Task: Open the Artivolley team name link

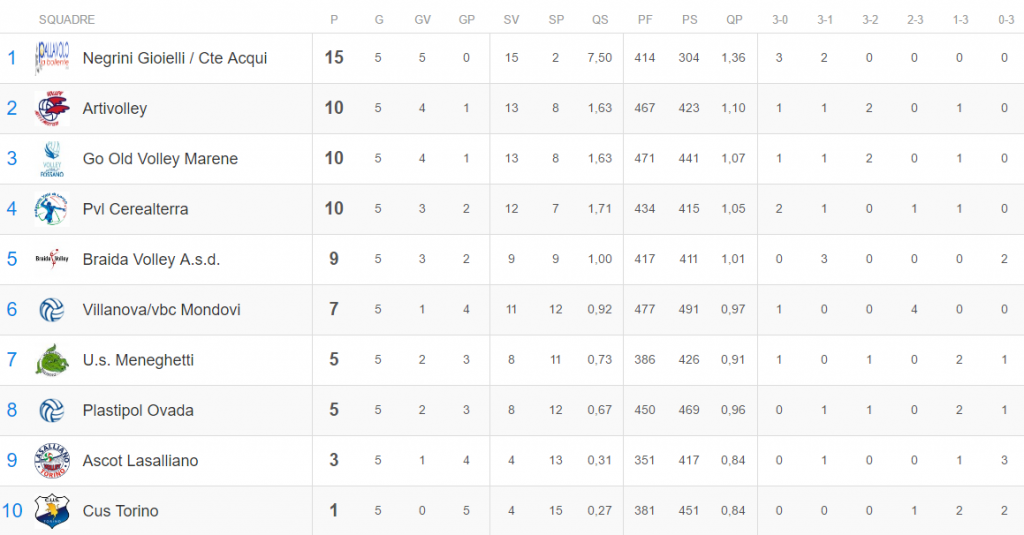Action: (x=115, y=108)
